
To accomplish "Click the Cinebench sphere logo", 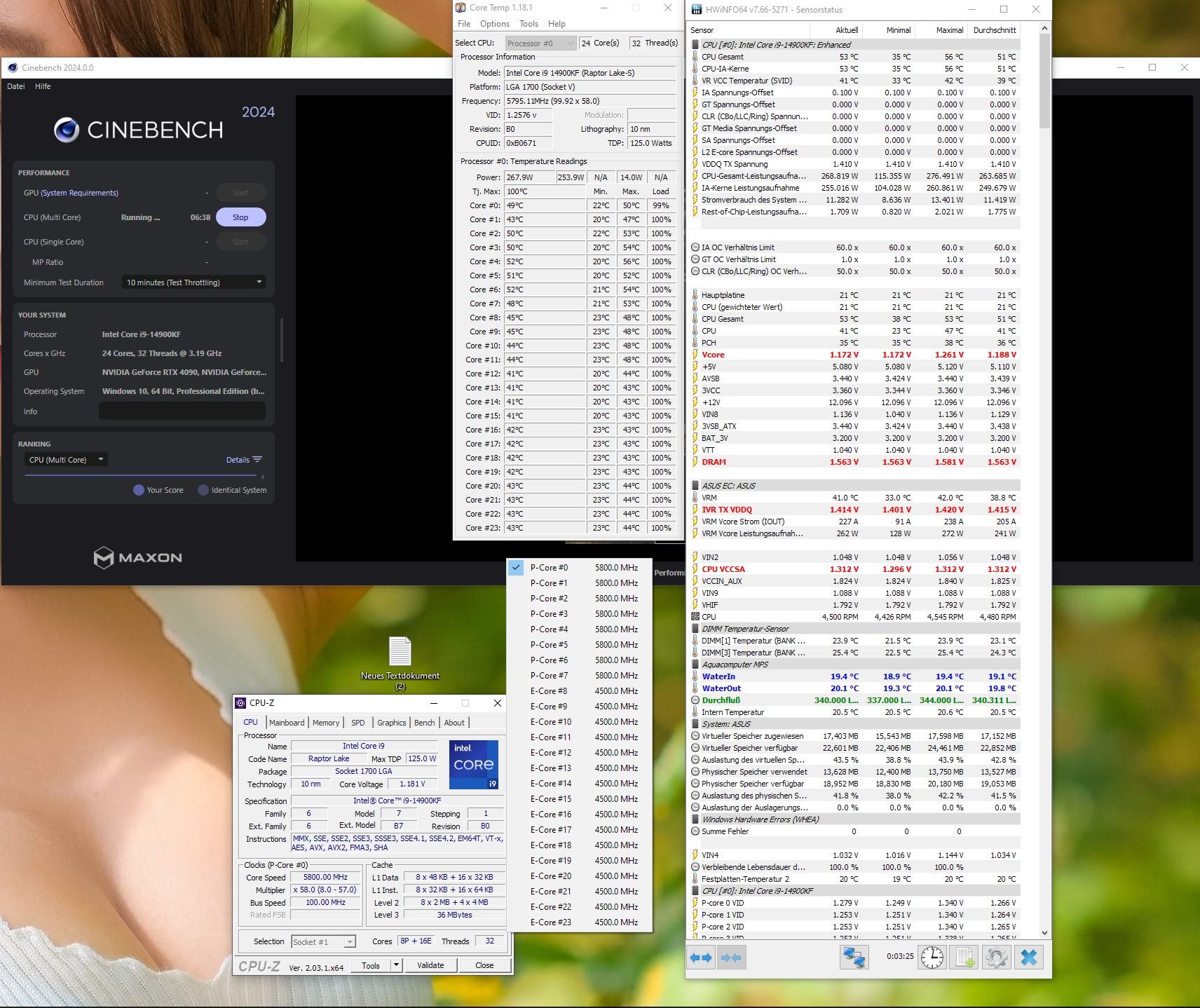I will (x=67, y=130).
